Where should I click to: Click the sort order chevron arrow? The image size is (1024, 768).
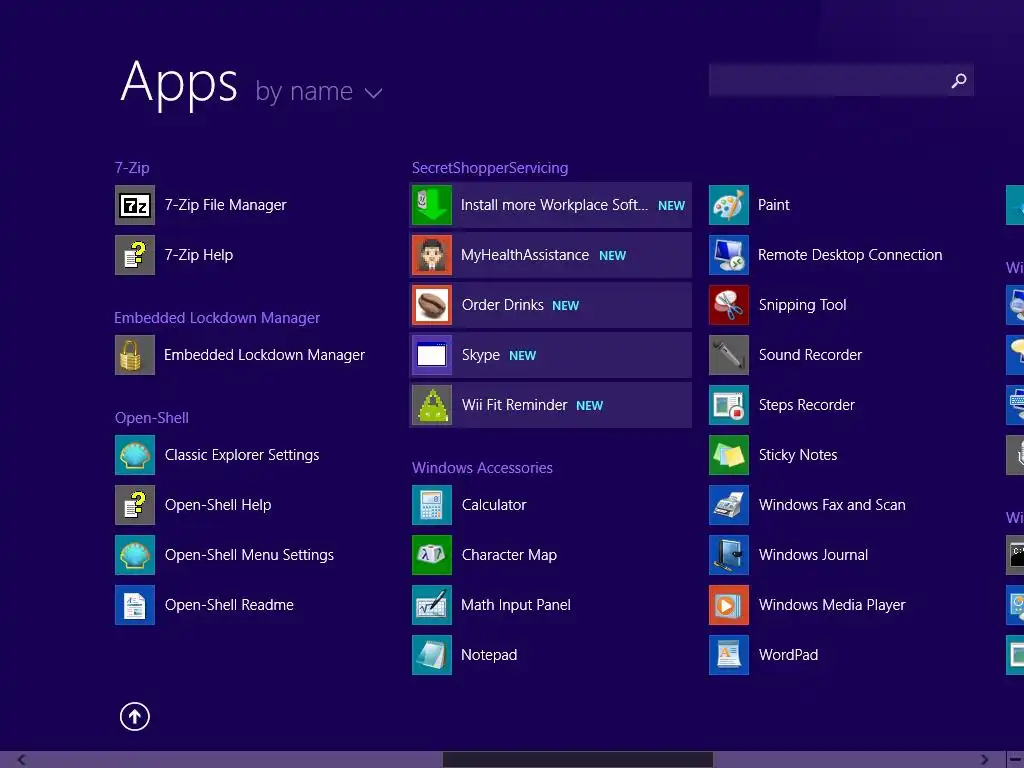tap(374, 93)
